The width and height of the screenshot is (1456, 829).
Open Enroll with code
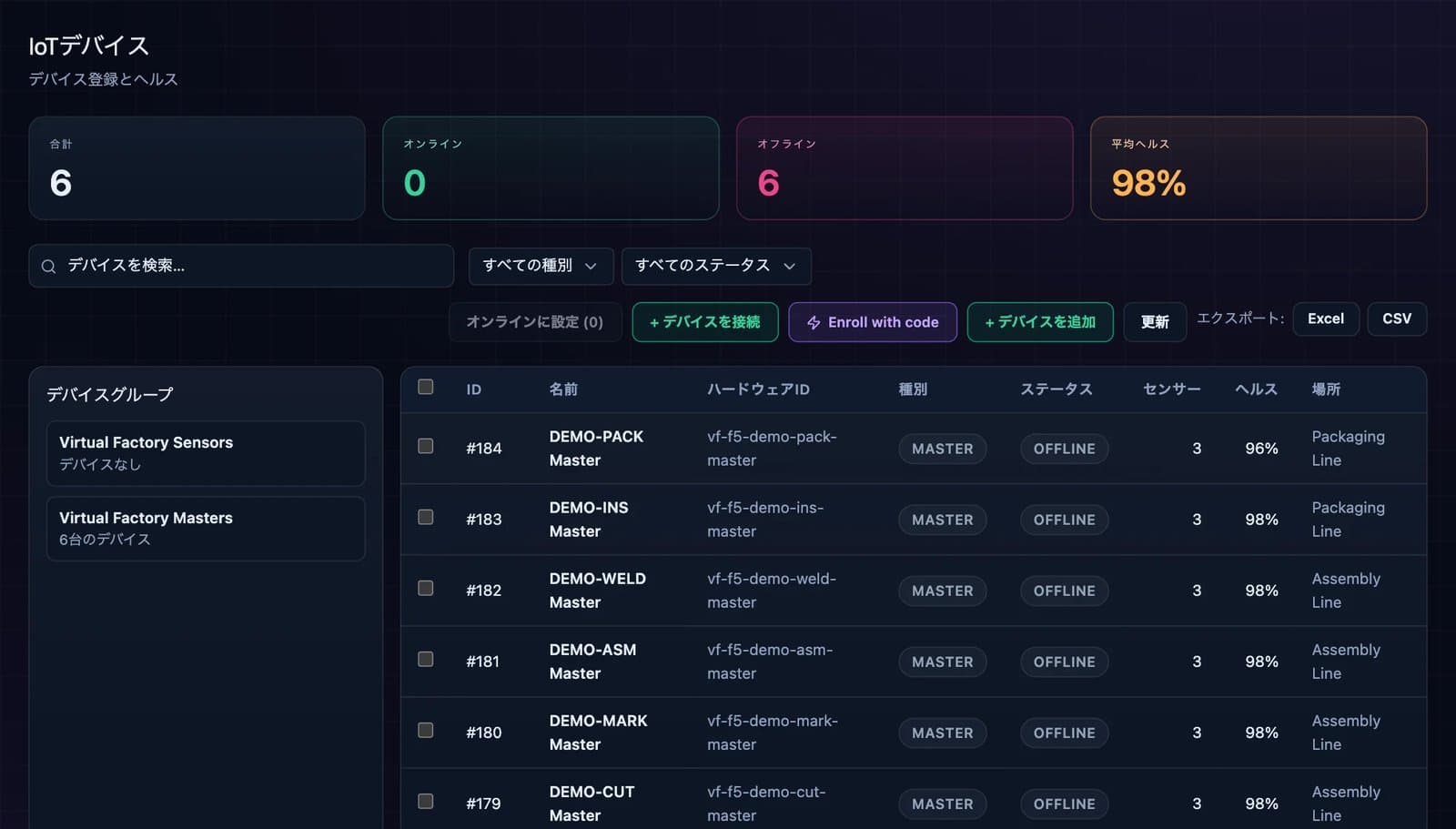click(873, 322)
